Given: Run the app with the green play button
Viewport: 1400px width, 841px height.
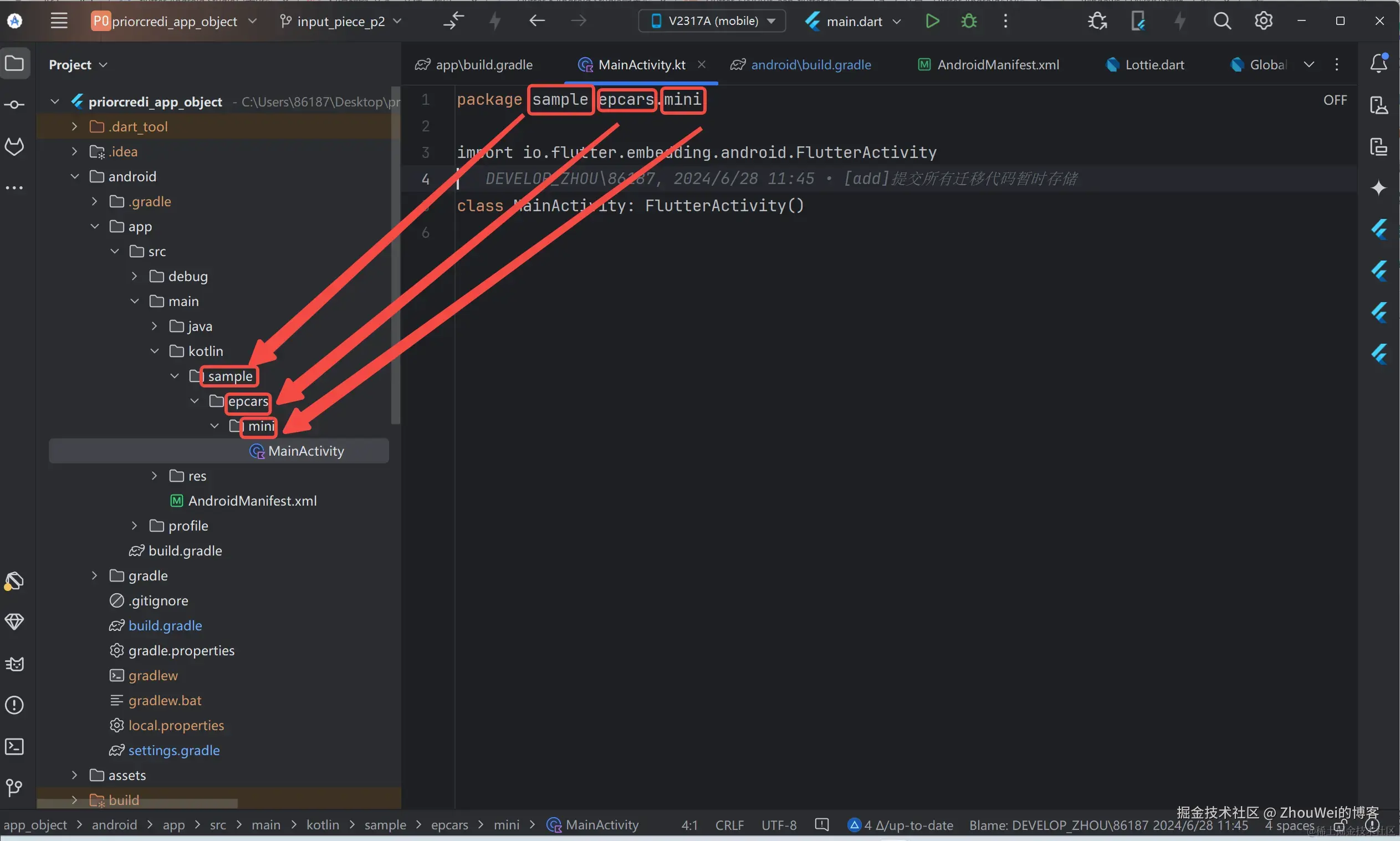Looking at the screenshot, I should click(x=932, y=22).
